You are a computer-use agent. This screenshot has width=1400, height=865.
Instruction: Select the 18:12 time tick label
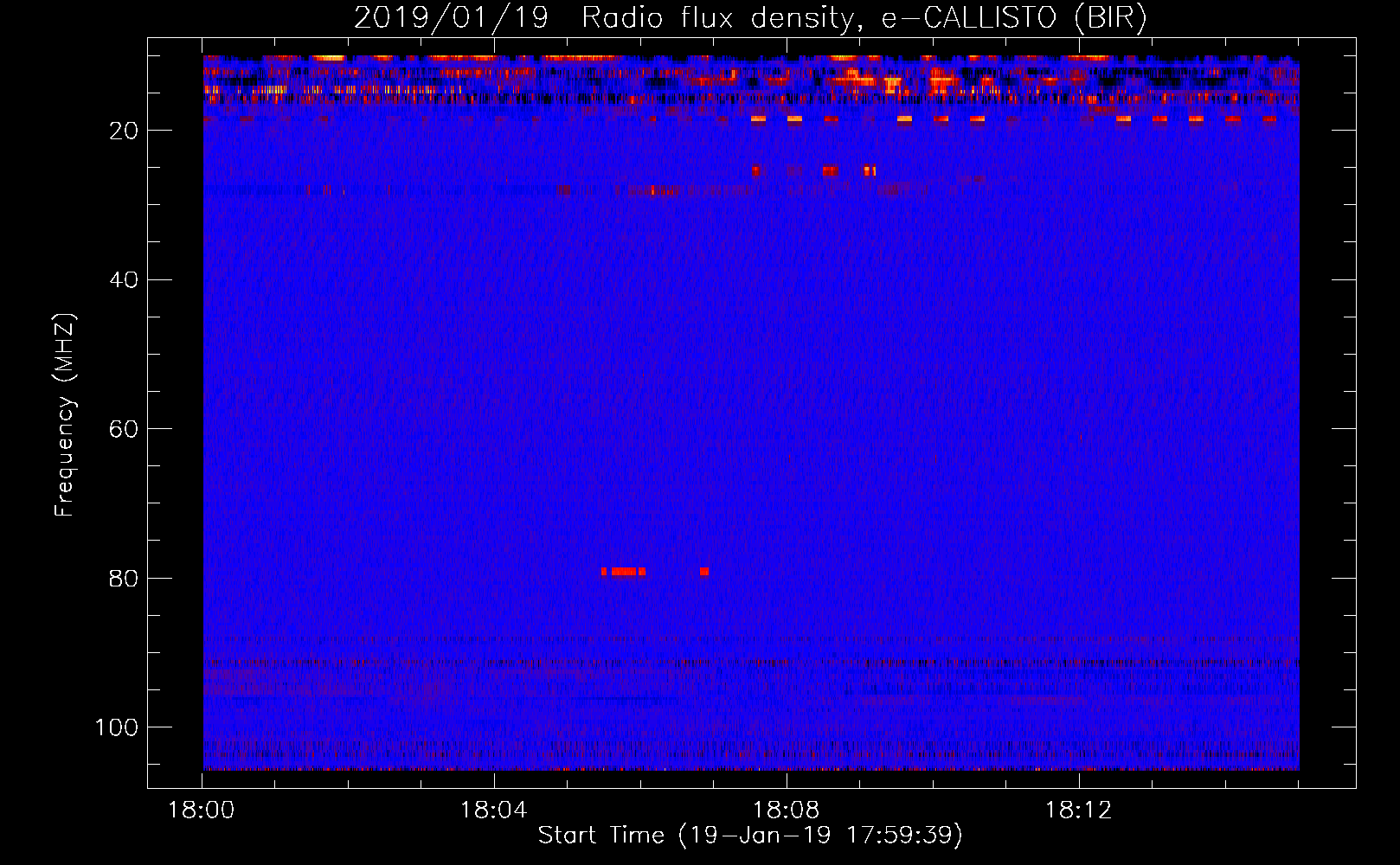[1078, 811]
